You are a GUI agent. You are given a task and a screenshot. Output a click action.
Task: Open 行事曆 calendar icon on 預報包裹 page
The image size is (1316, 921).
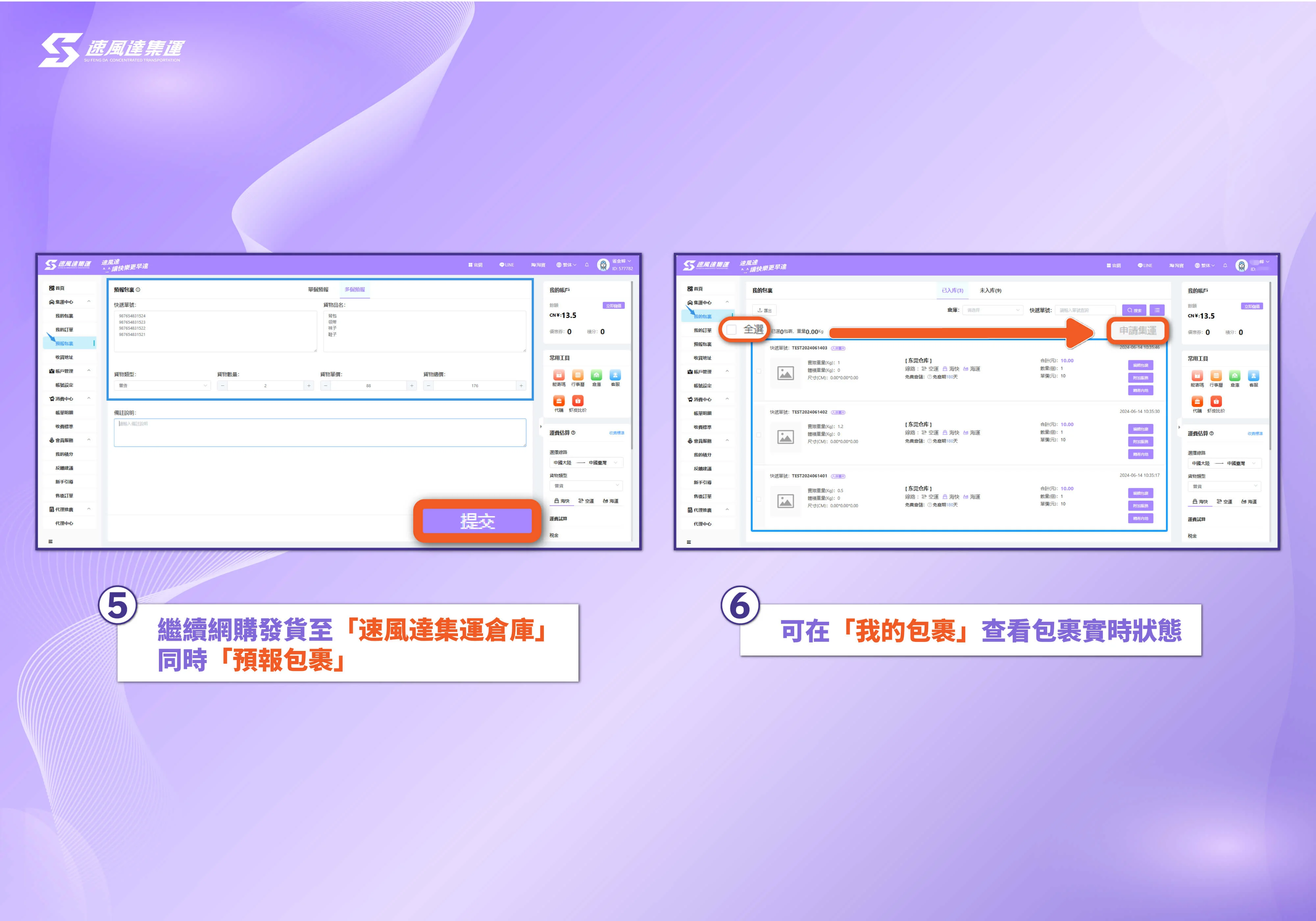tap(578, 375)
